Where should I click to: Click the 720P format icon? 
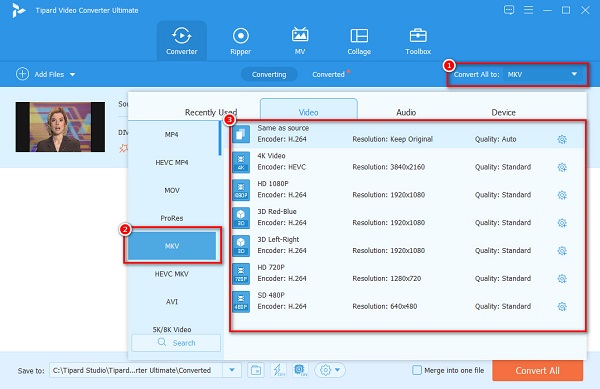coord(241,273)
